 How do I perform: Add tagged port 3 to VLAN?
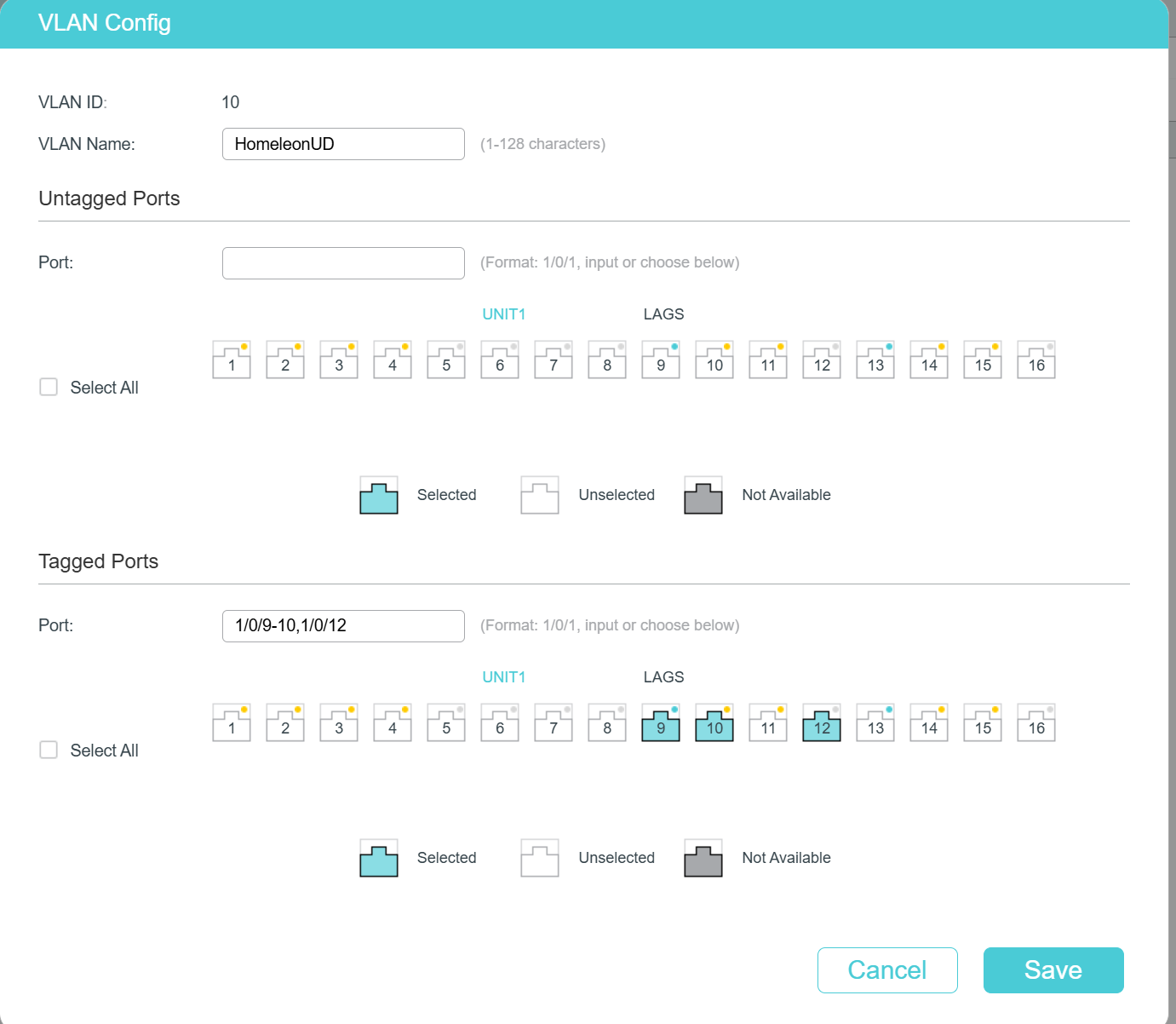point(339,724)
